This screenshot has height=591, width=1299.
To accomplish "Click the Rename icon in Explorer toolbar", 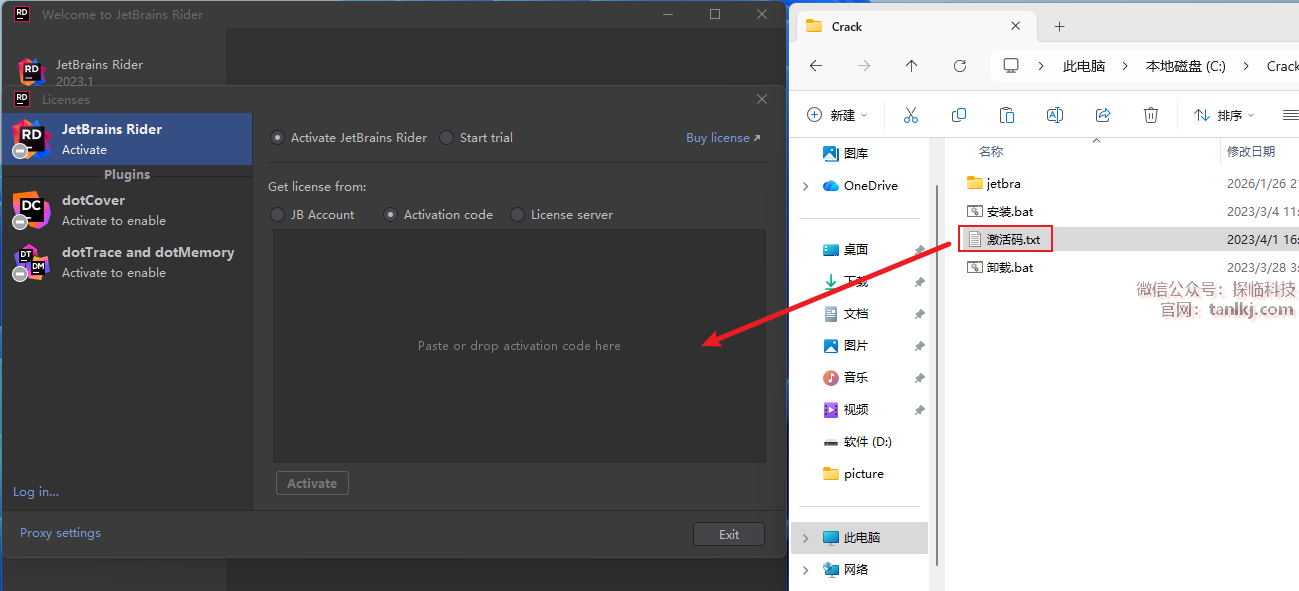I will point(1054,115).
